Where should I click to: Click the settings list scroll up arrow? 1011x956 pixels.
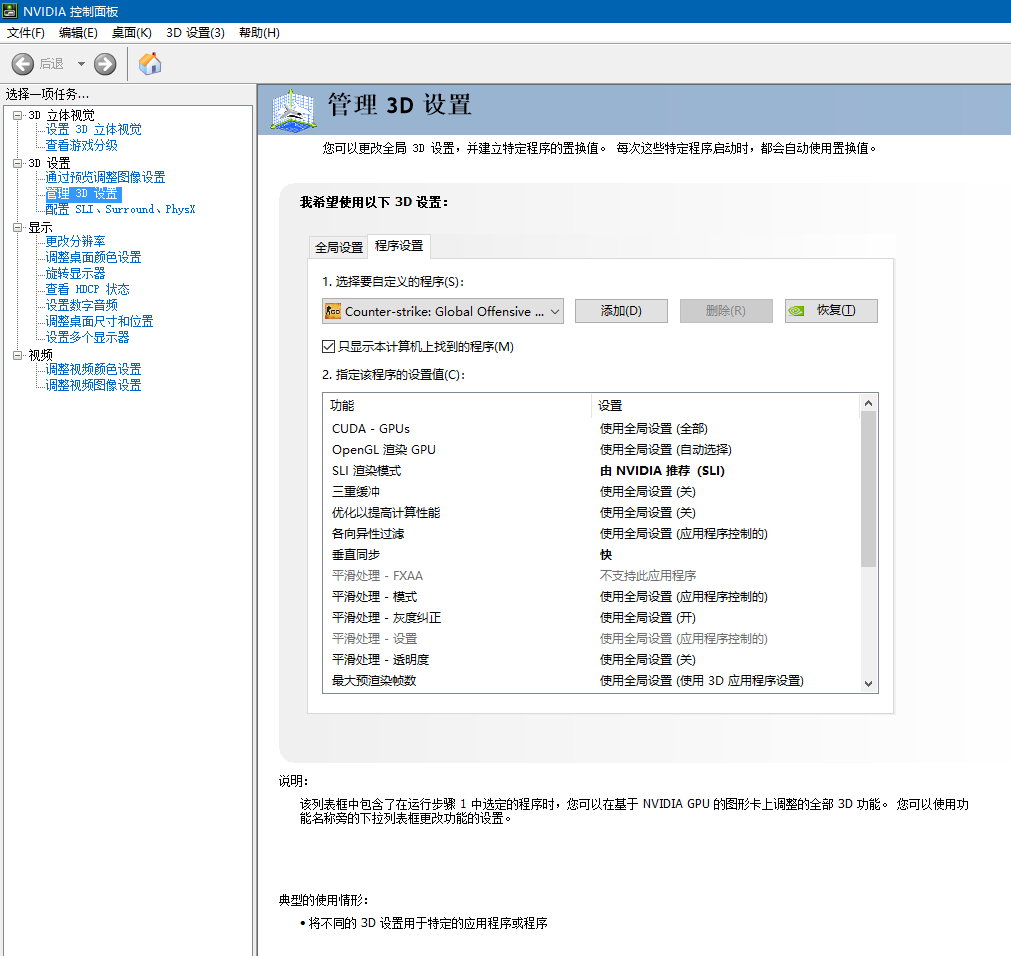point(869,403)
